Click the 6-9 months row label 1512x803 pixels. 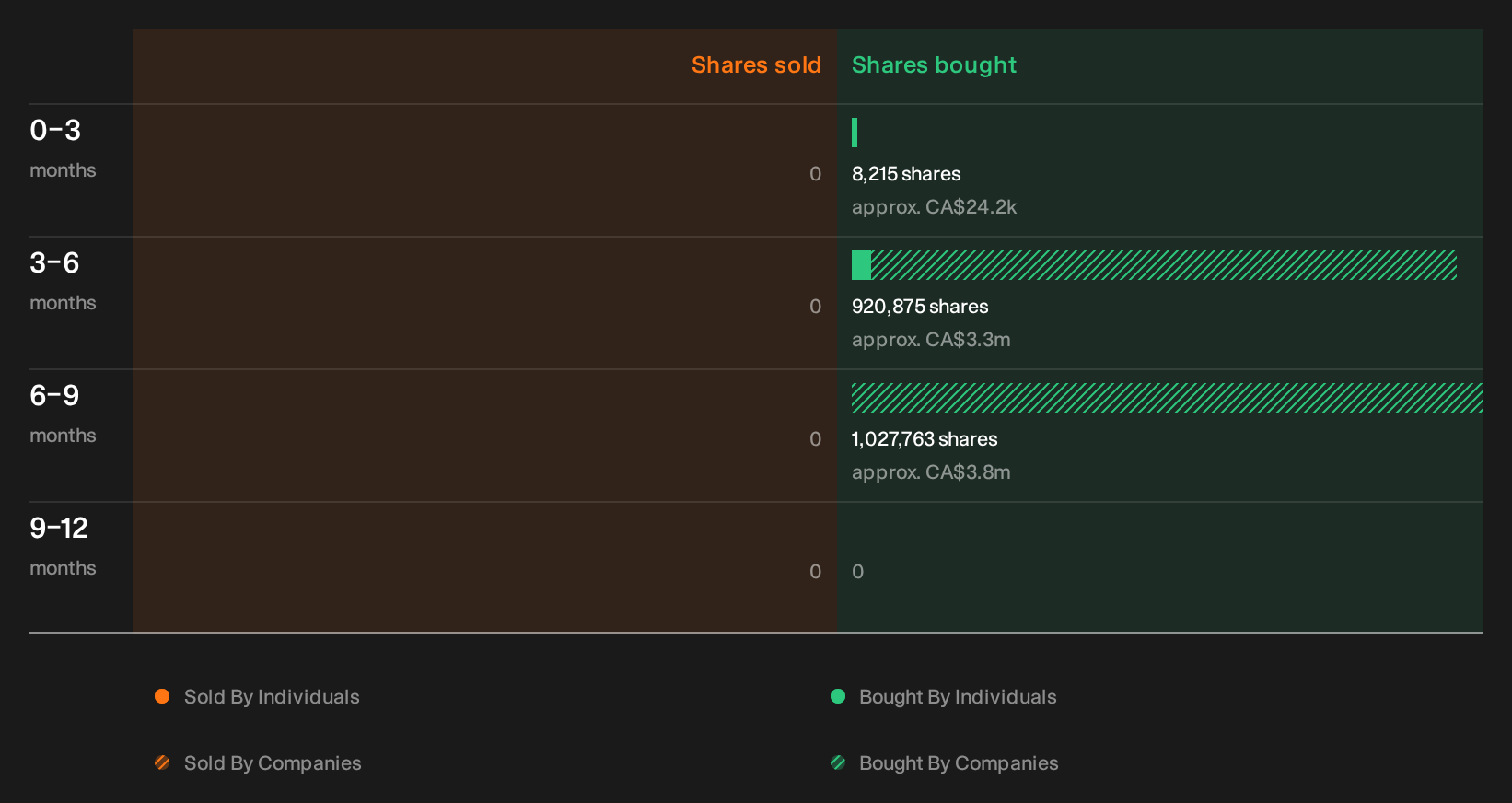tap(63, 413)
